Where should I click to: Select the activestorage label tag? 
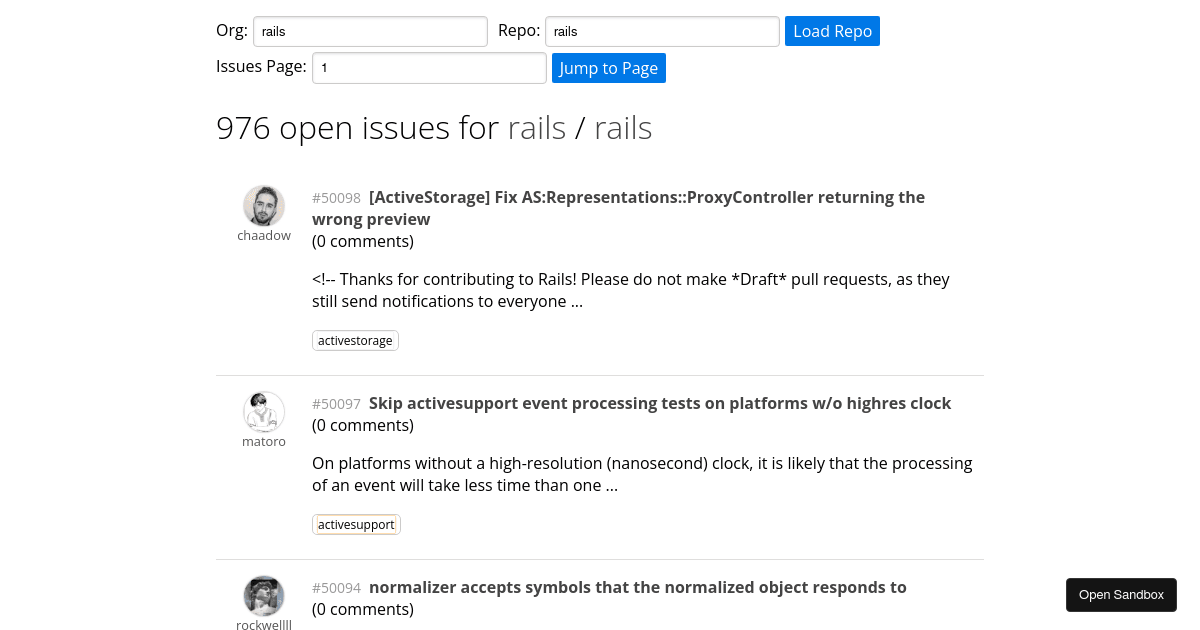pos(355,341)
